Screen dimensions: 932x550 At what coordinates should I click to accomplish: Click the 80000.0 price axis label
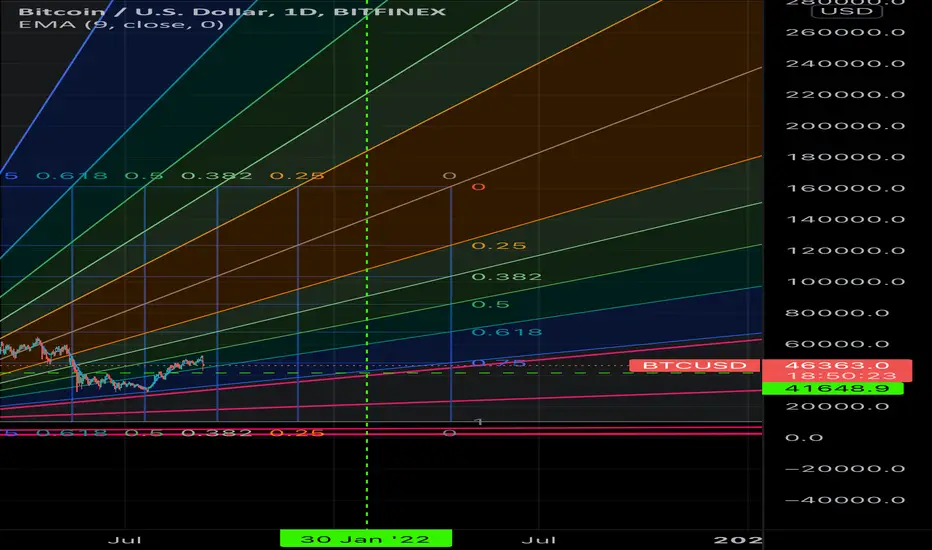pyautogui.click(x=837, y=313)
